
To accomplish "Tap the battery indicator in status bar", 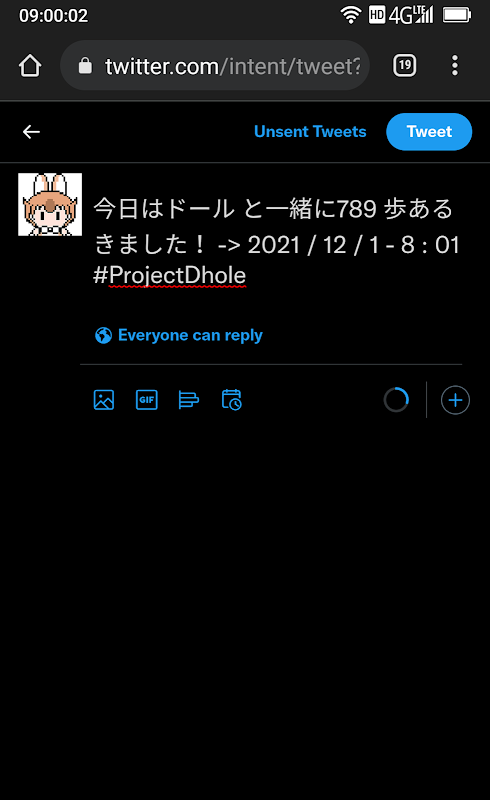I will point(457,15).
